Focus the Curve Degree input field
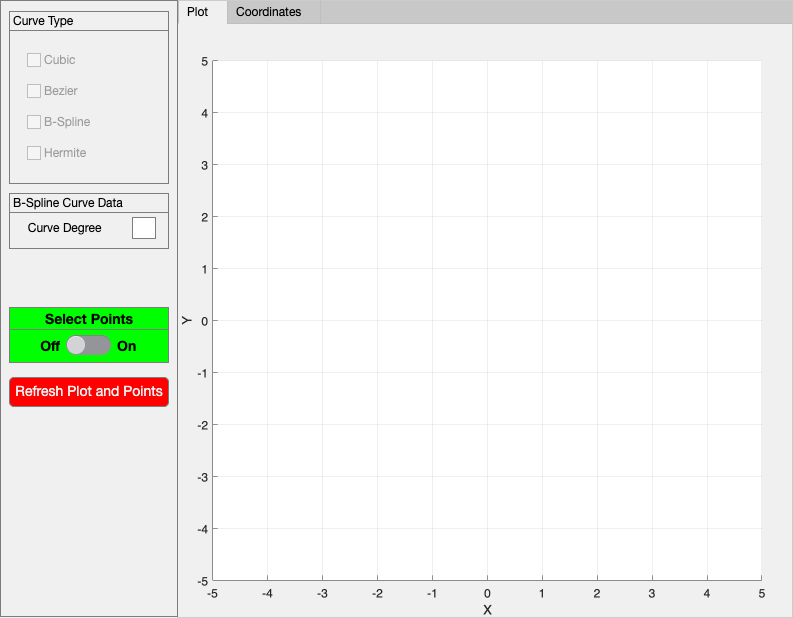This screenshot has width=793, height=618. pos(144,228)
